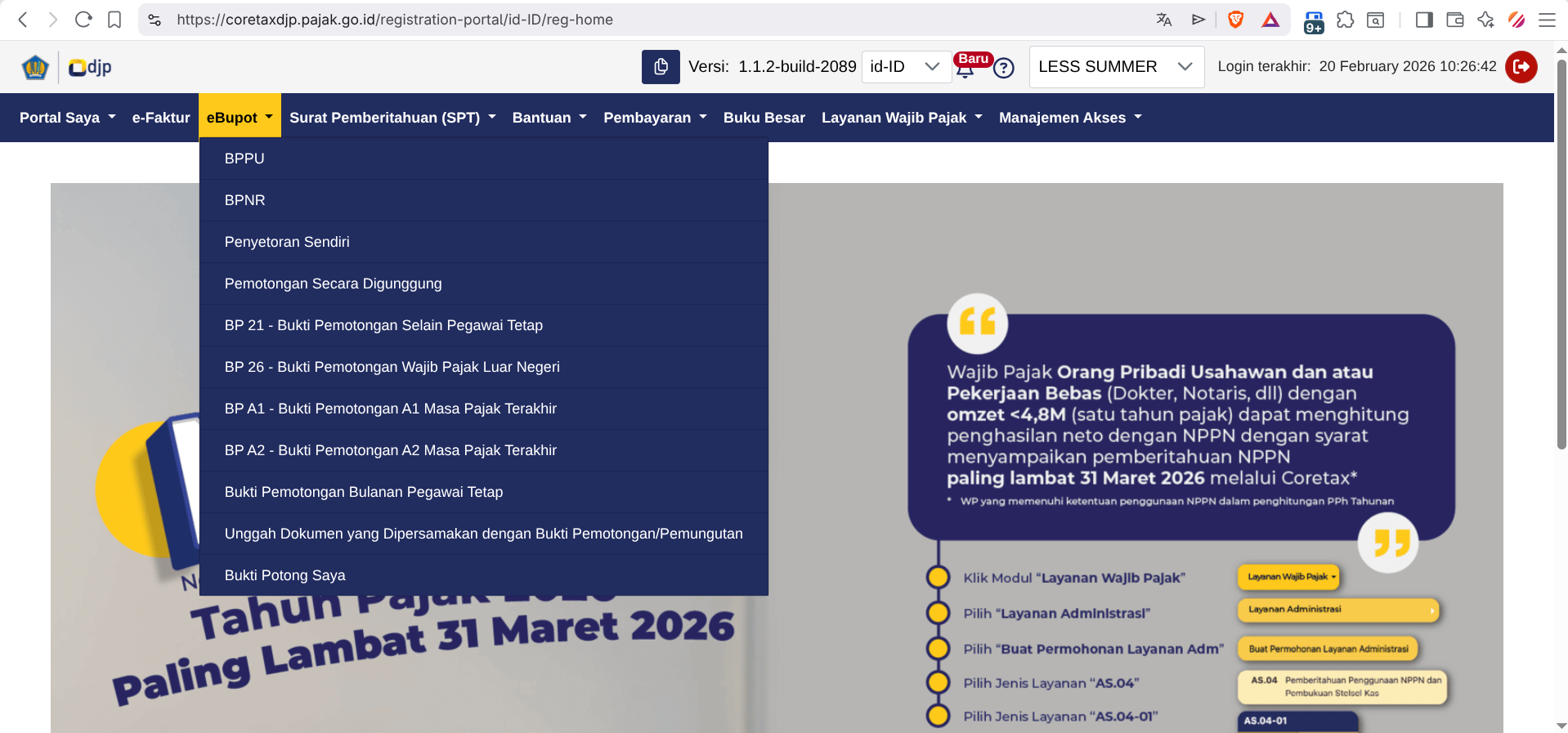This screenshot has height=733, width=1568.
Task: Expand the Manajemen Akses menu
Action: tap(1070, 118)
